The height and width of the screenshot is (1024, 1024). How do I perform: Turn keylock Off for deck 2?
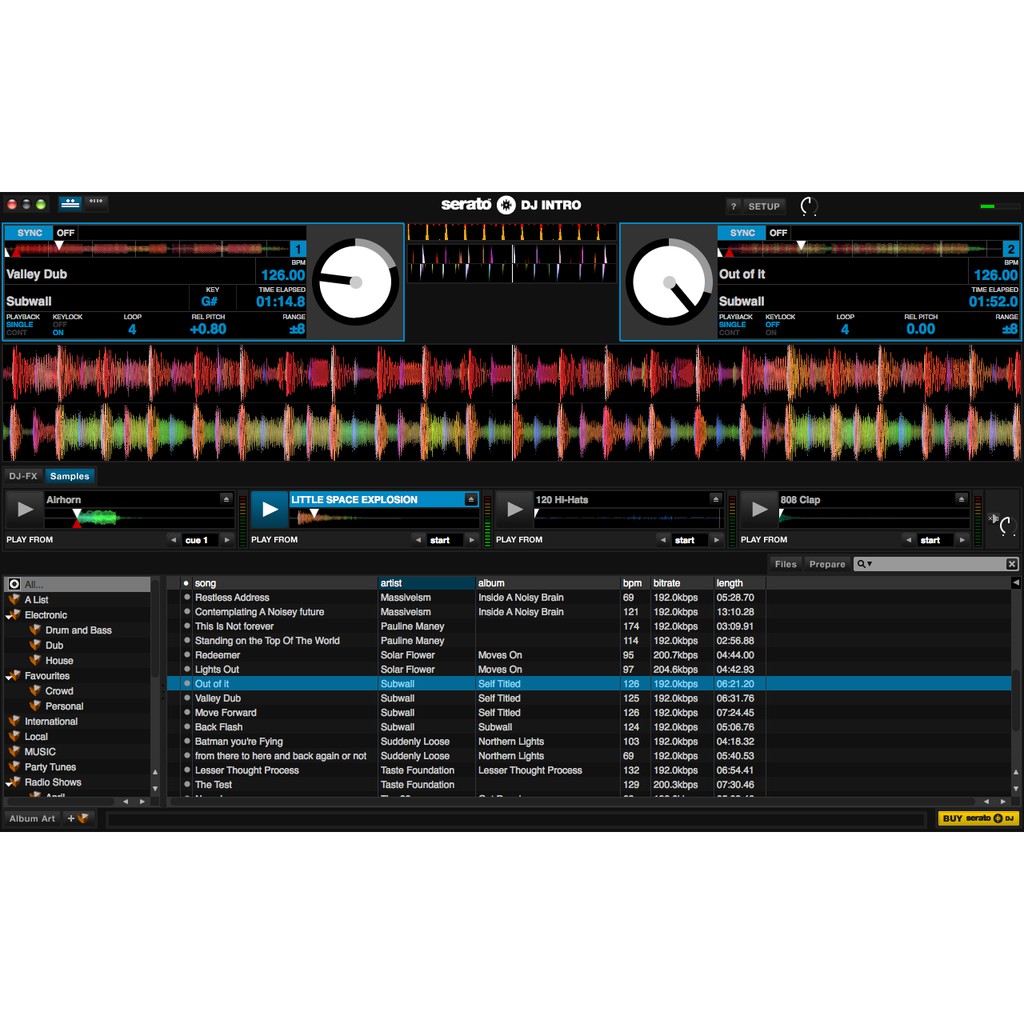point(773,325)
